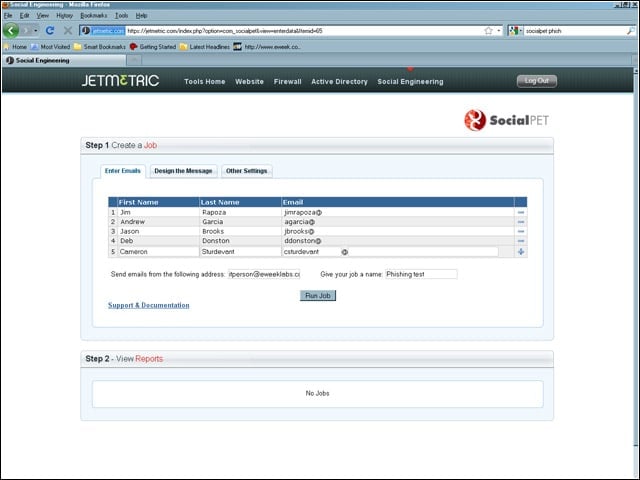Remove row 2 Andrew Garcia with minus icon

[521, 222]
